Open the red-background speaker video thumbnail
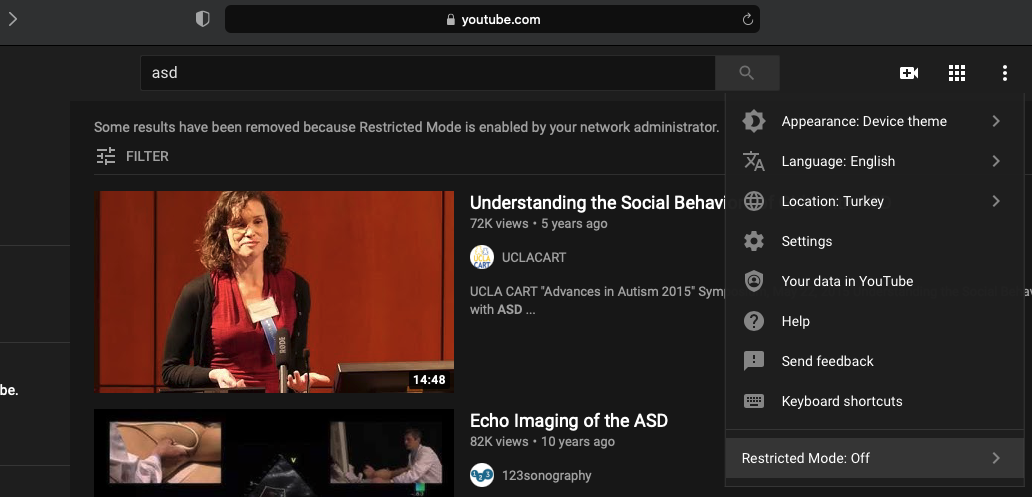 click(274, 292)
